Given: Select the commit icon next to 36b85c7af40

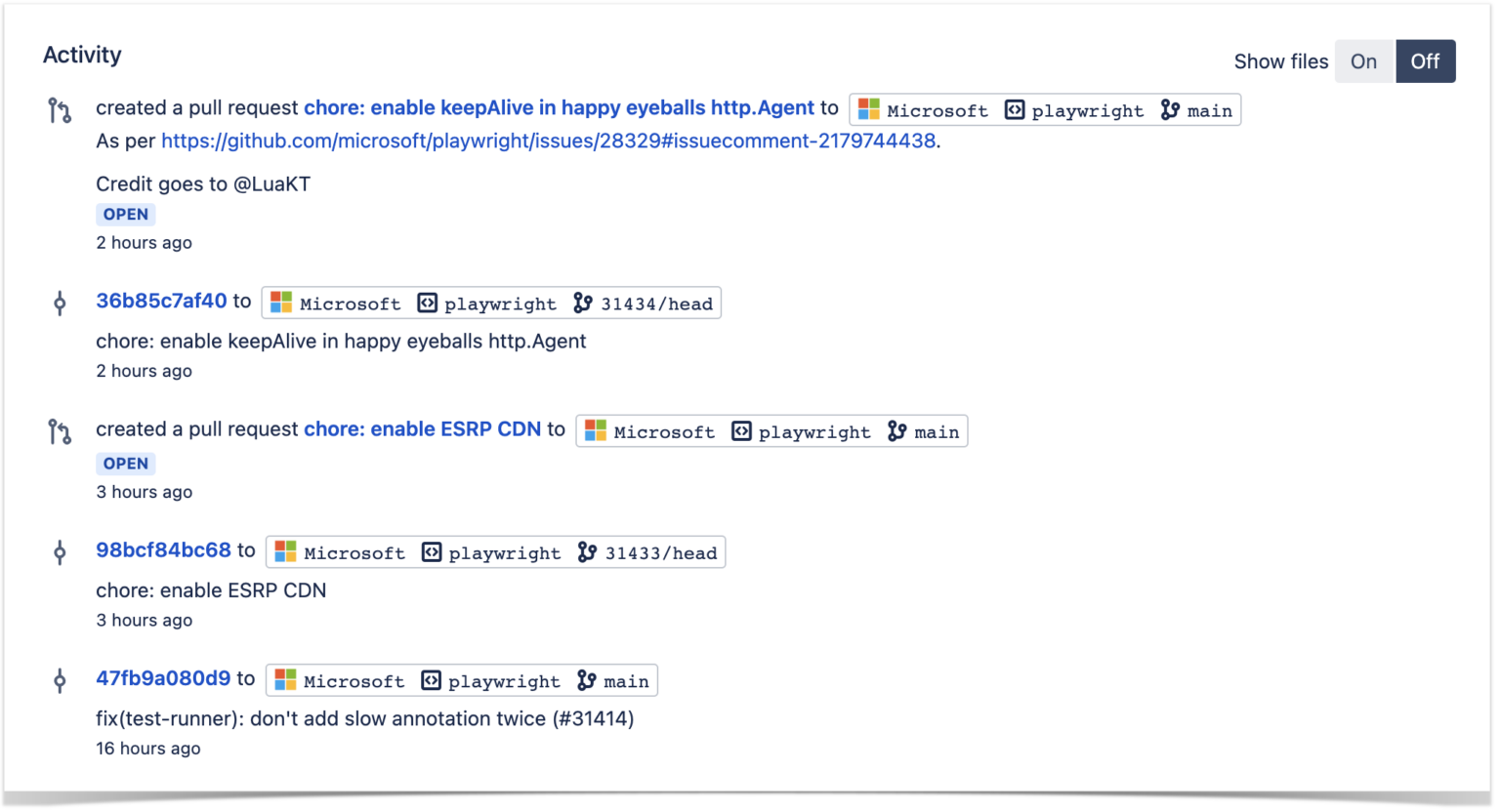Looking at the screenshot, I should pos(60,304).
